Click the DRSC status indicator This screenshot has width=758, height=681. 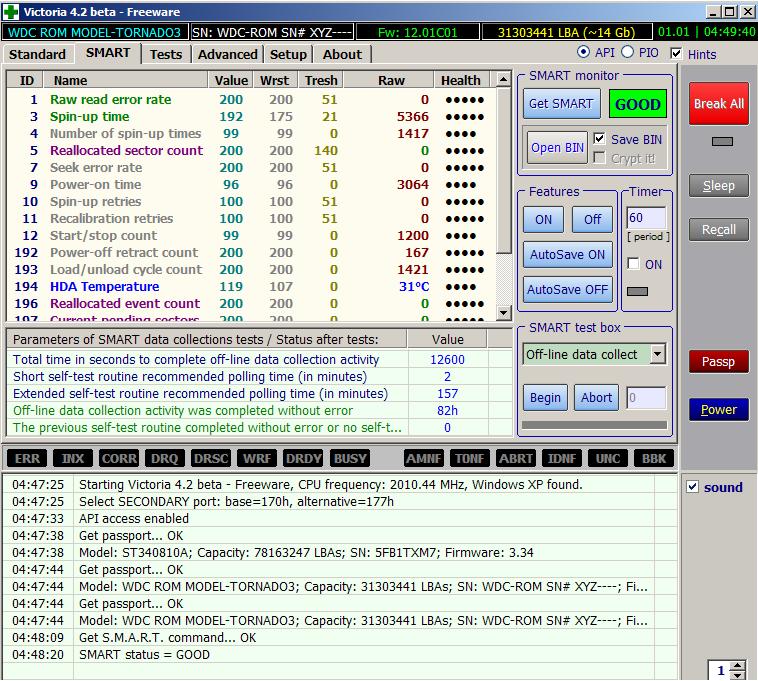pyautogui.click(x=211, y=458)
